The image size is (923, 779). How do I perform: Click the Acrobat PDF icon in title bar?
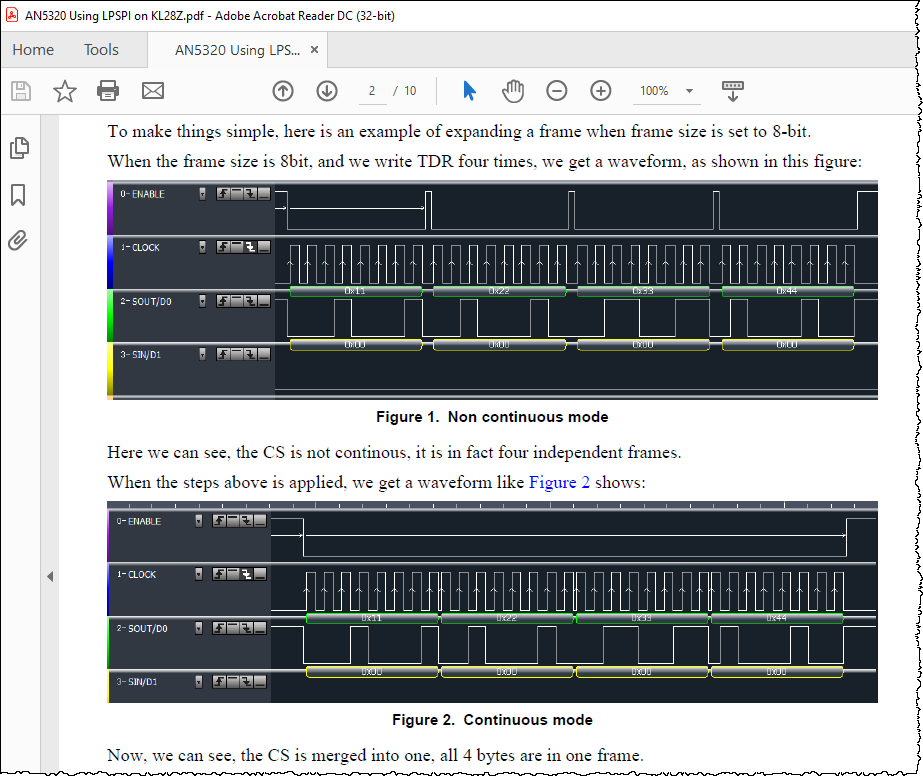point(12,15)
